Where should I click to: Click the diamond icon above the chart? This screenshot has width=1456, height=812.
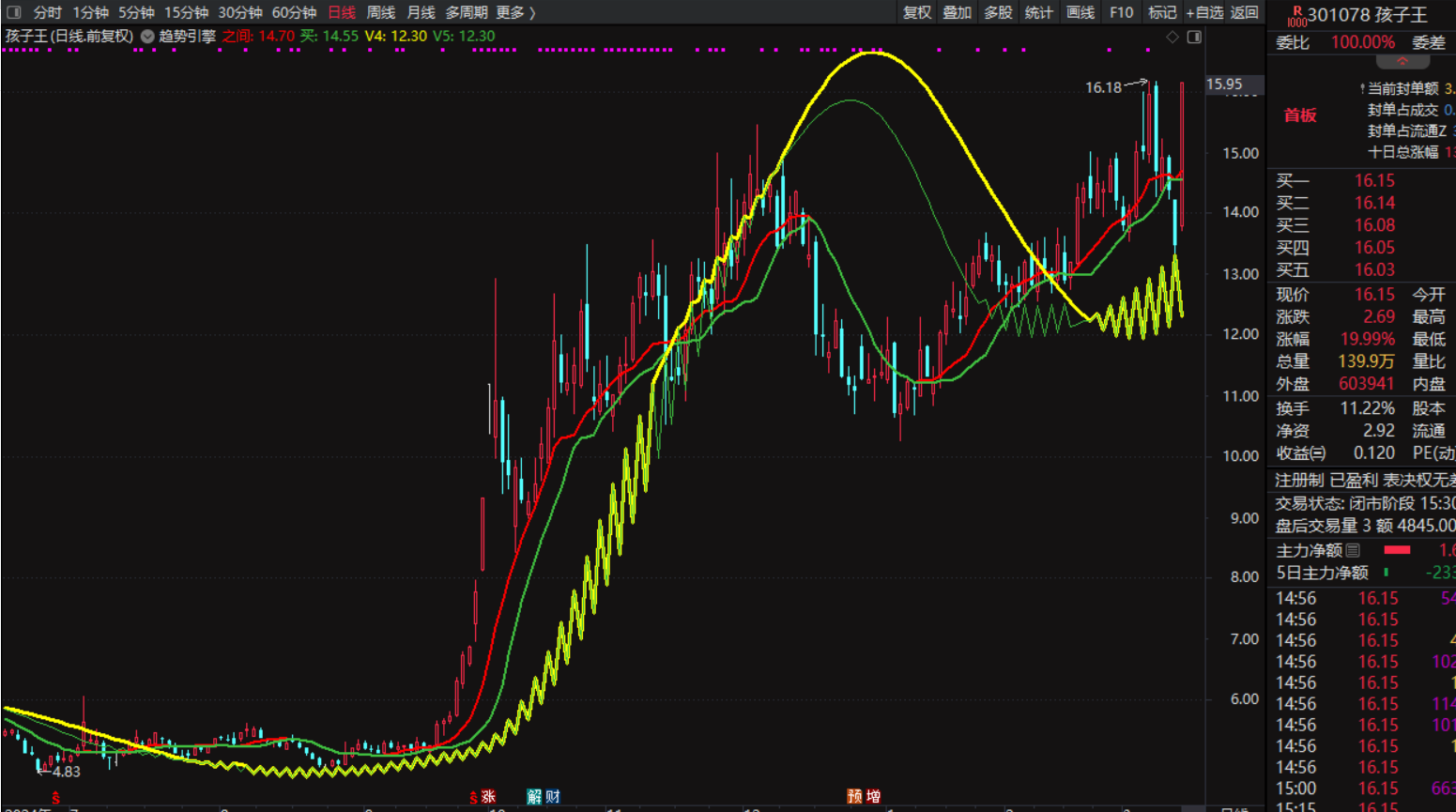(1172, 37)
